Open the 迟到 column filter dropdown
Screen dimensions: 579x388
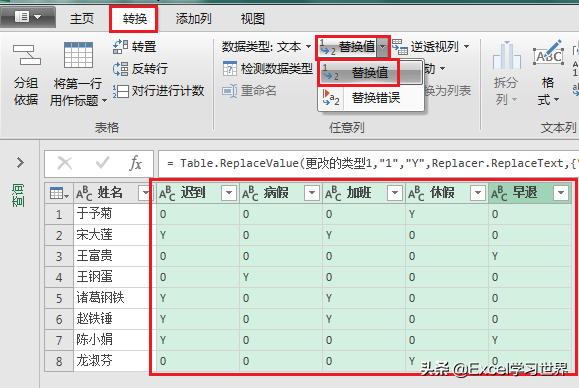229,193
